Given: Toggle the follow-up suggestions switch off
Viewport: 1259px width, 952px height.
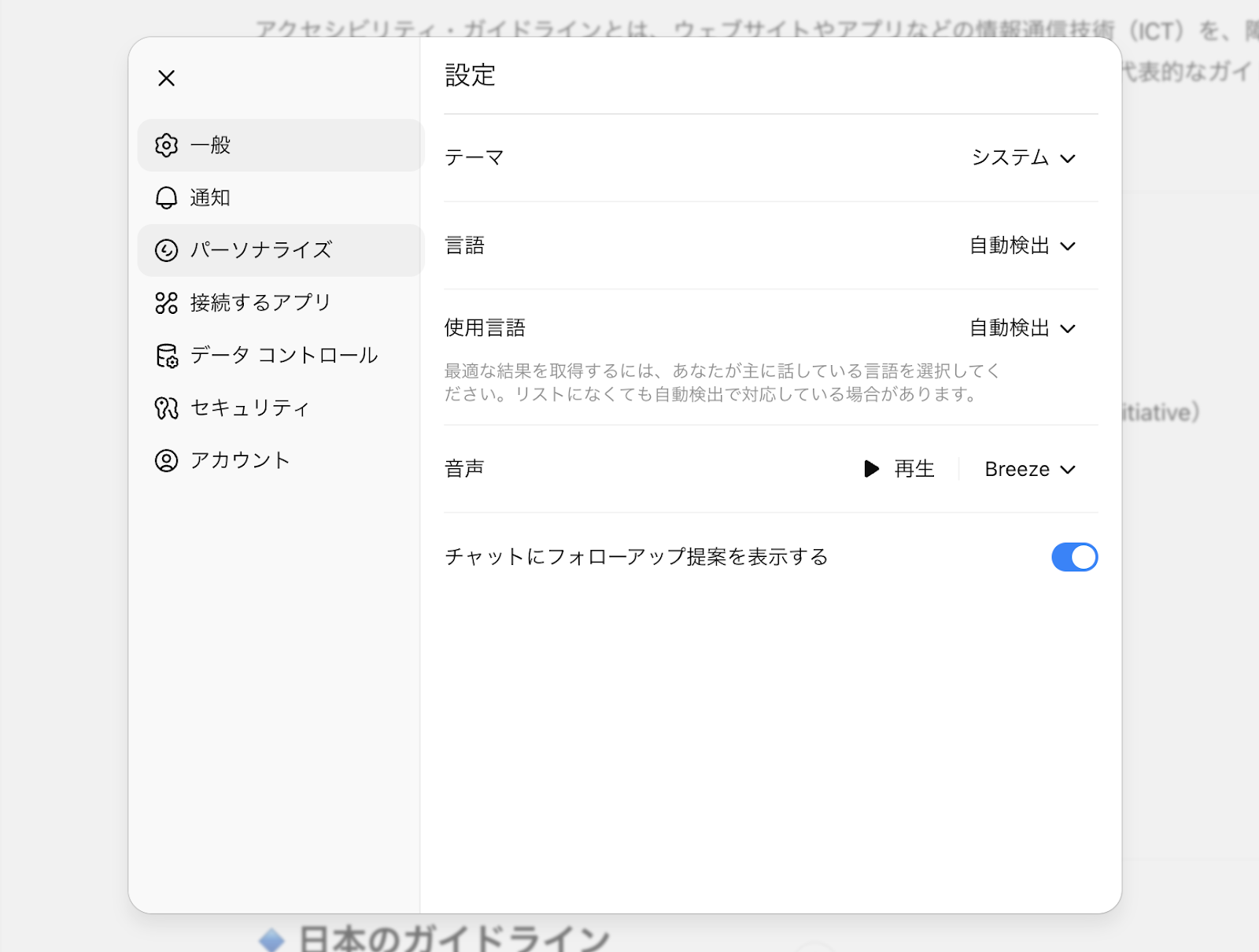Looking at the screenshot, I should click(x=1074, y=557).
